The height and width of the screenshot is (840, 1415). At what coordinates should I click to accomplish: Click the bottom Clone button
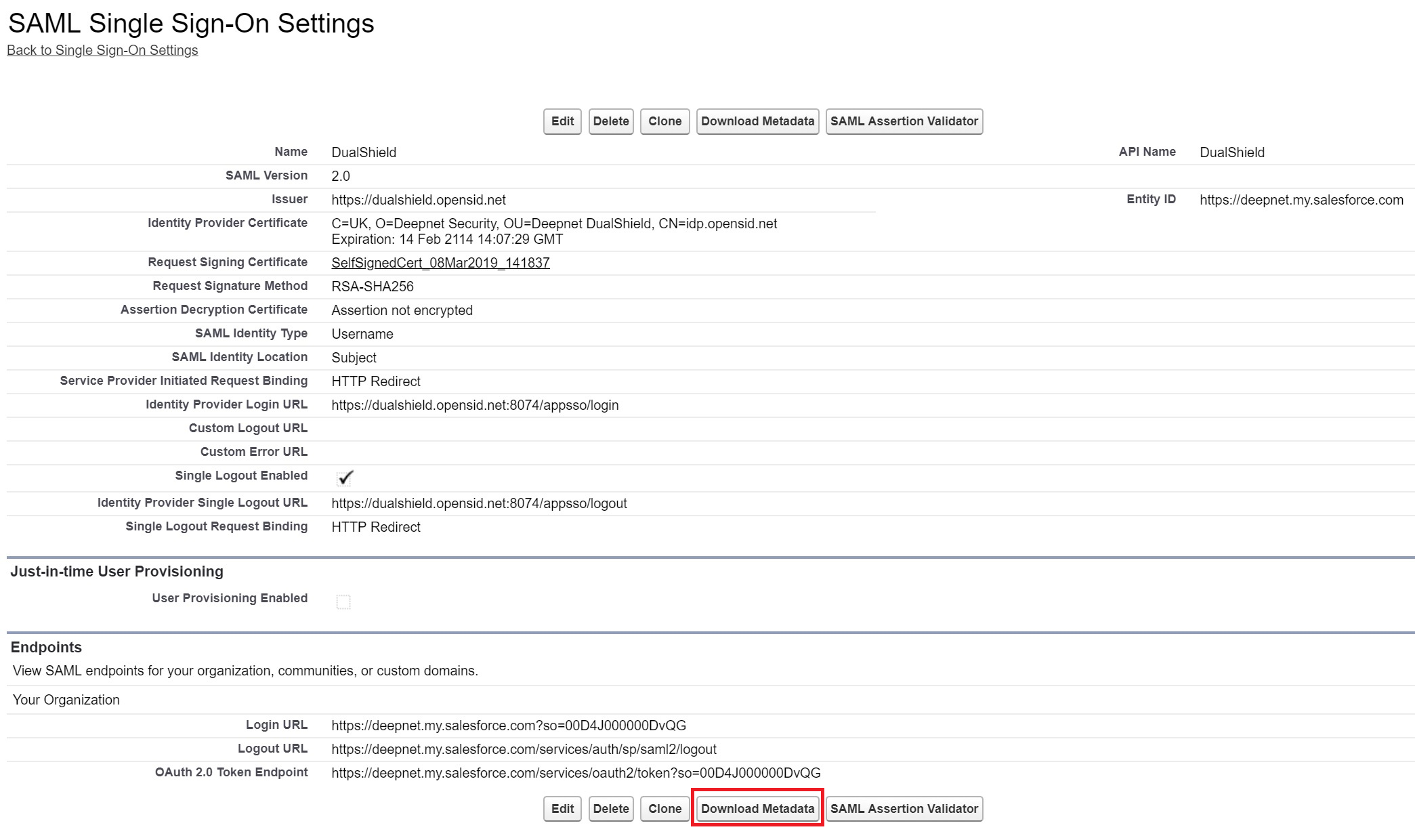pyautogui.click(x=664, y=809)
